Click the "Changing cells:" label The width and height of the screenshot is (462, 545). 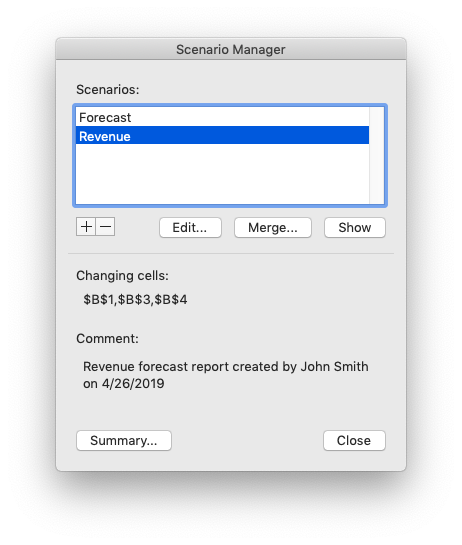pyautogui.click(x=122, y=276)
